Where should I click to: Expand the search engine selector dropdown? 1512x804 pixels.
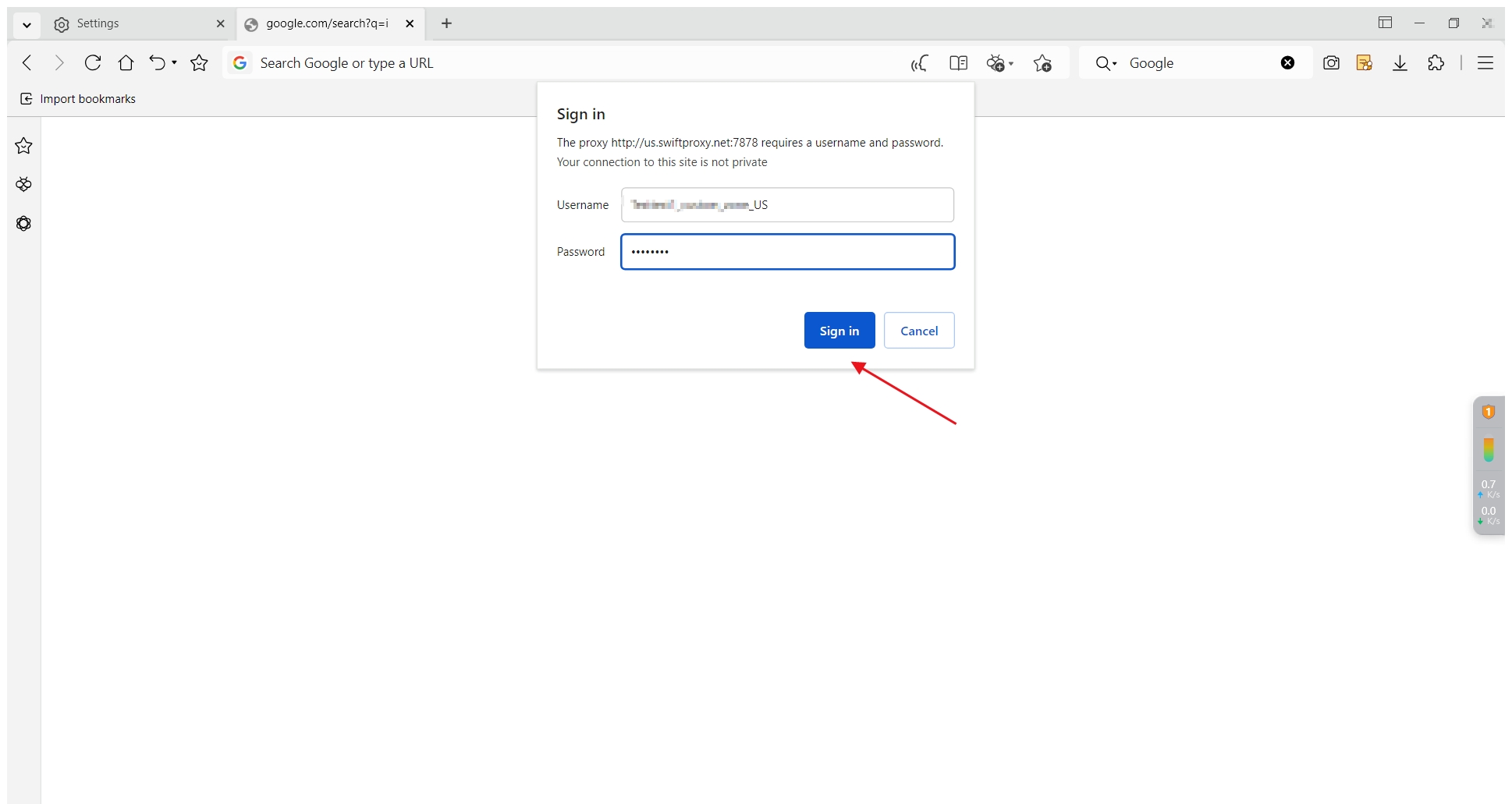(1106, 63)
